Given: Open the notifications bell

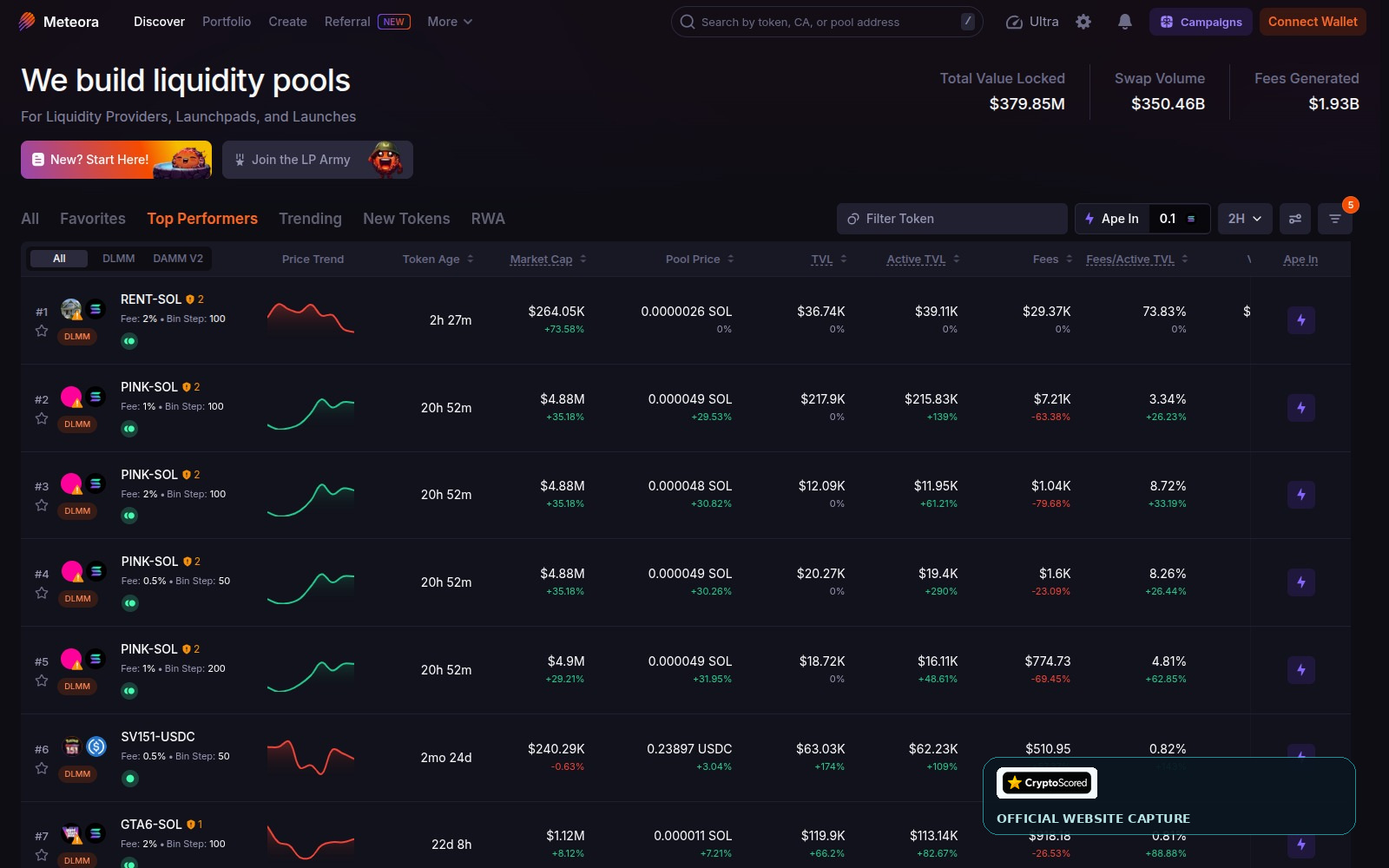Looking at the screenshot, I should 1125,22.
